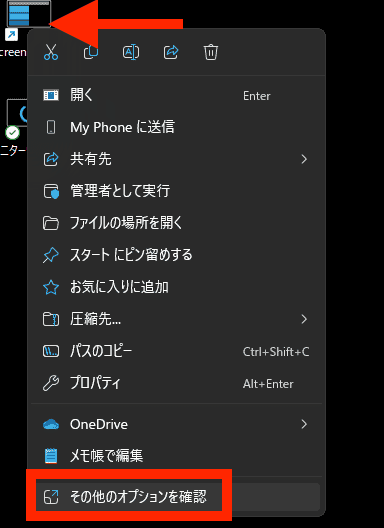Click the icon beside その他のオプションを確認

(x=51, y=497)
